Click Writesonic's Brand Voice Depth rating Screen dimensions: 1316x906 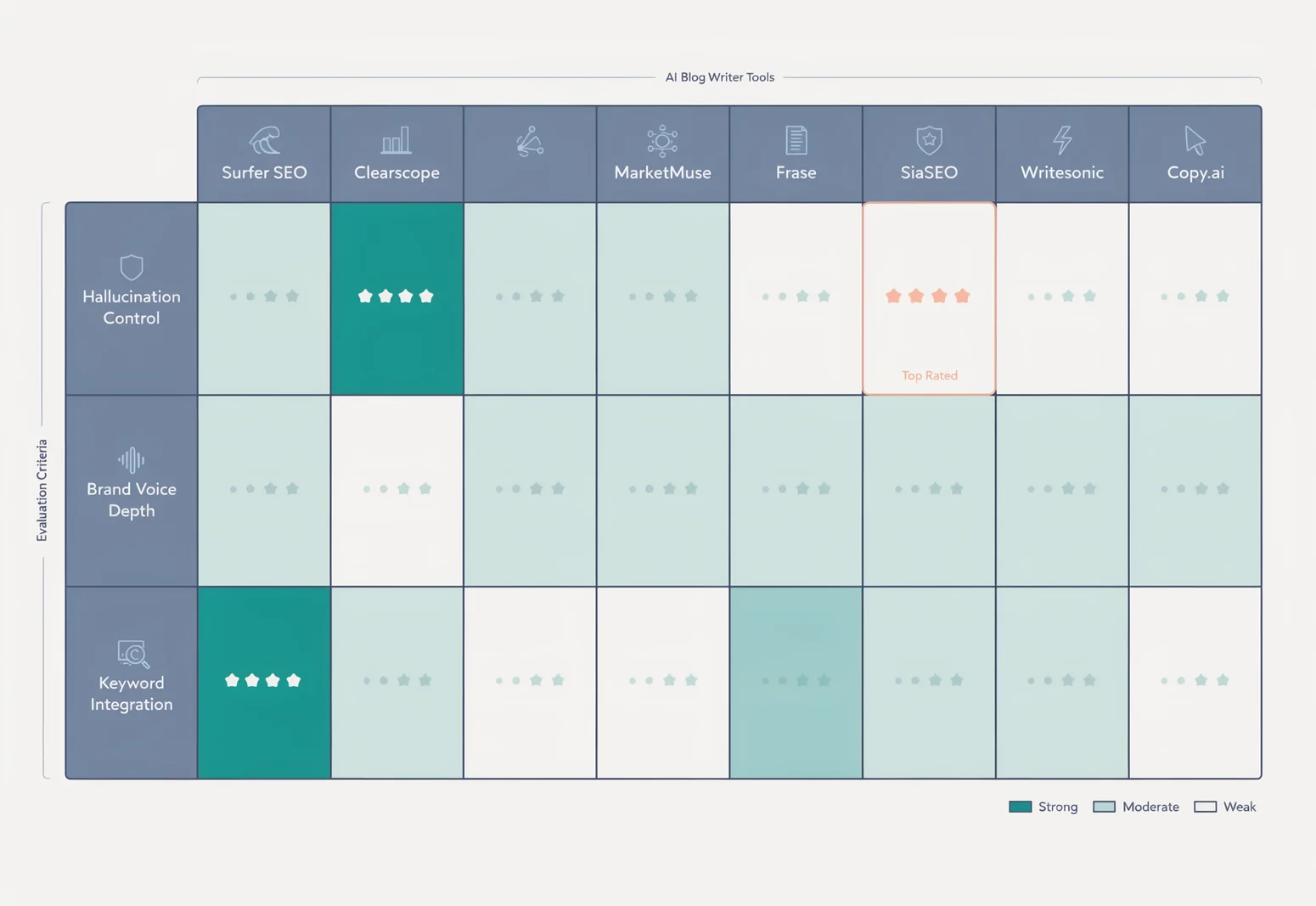pos(1062,489)
